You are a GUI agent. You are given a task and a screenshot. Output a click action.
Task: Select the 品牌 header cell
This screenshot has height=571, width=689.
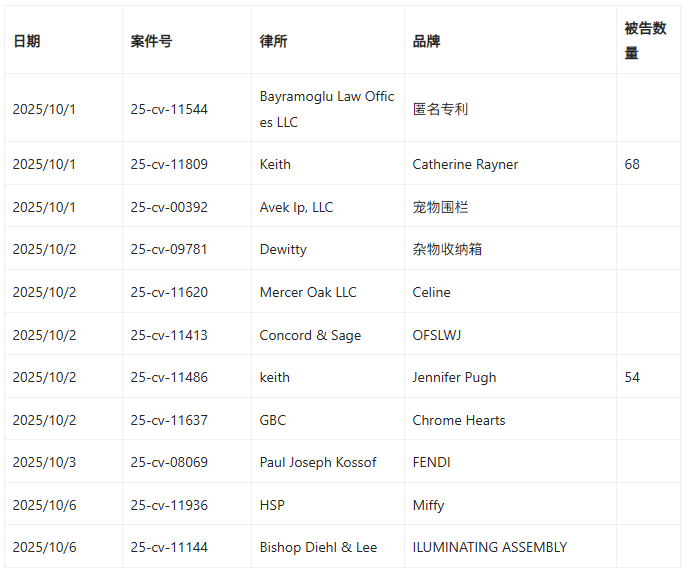426,41
